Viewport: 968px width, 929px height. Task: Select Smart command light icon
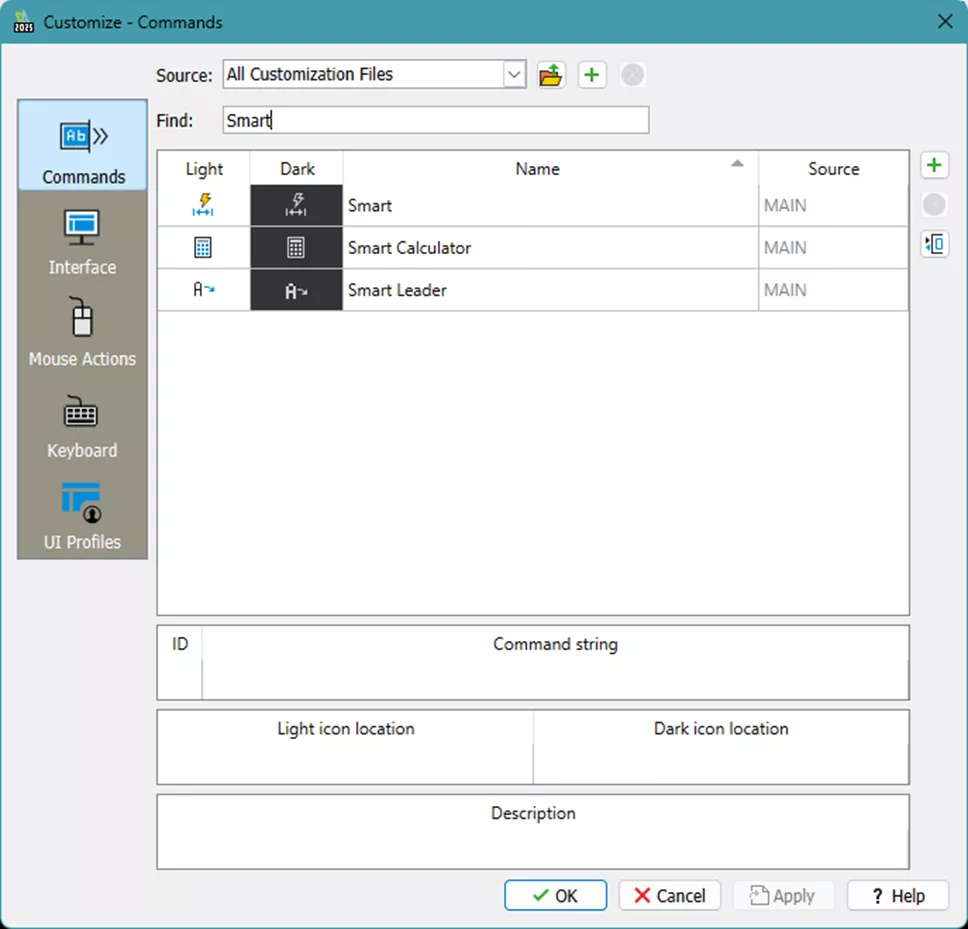click(x=203, y=206)
